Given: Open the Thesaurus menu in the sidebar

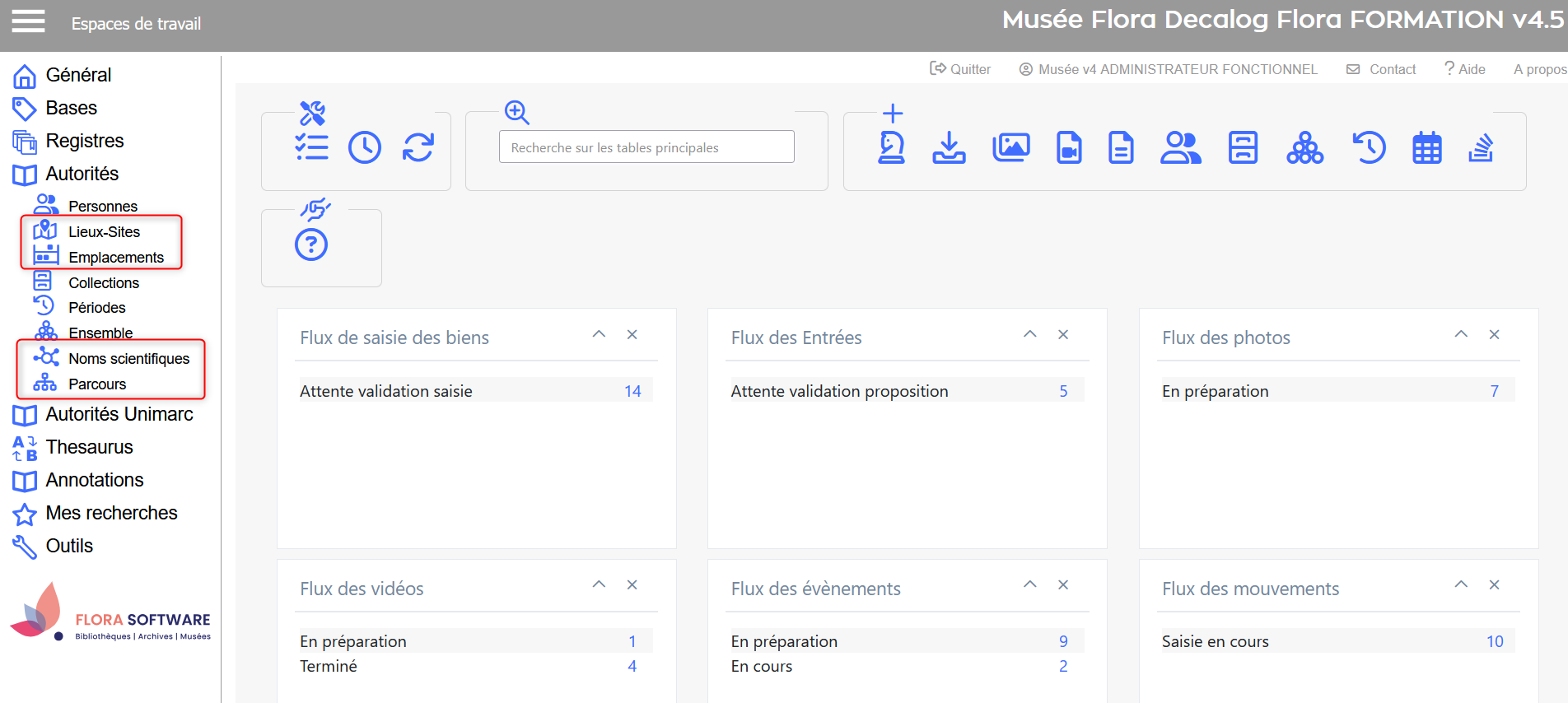Looking at the screenshot, I should pos(89,447).
